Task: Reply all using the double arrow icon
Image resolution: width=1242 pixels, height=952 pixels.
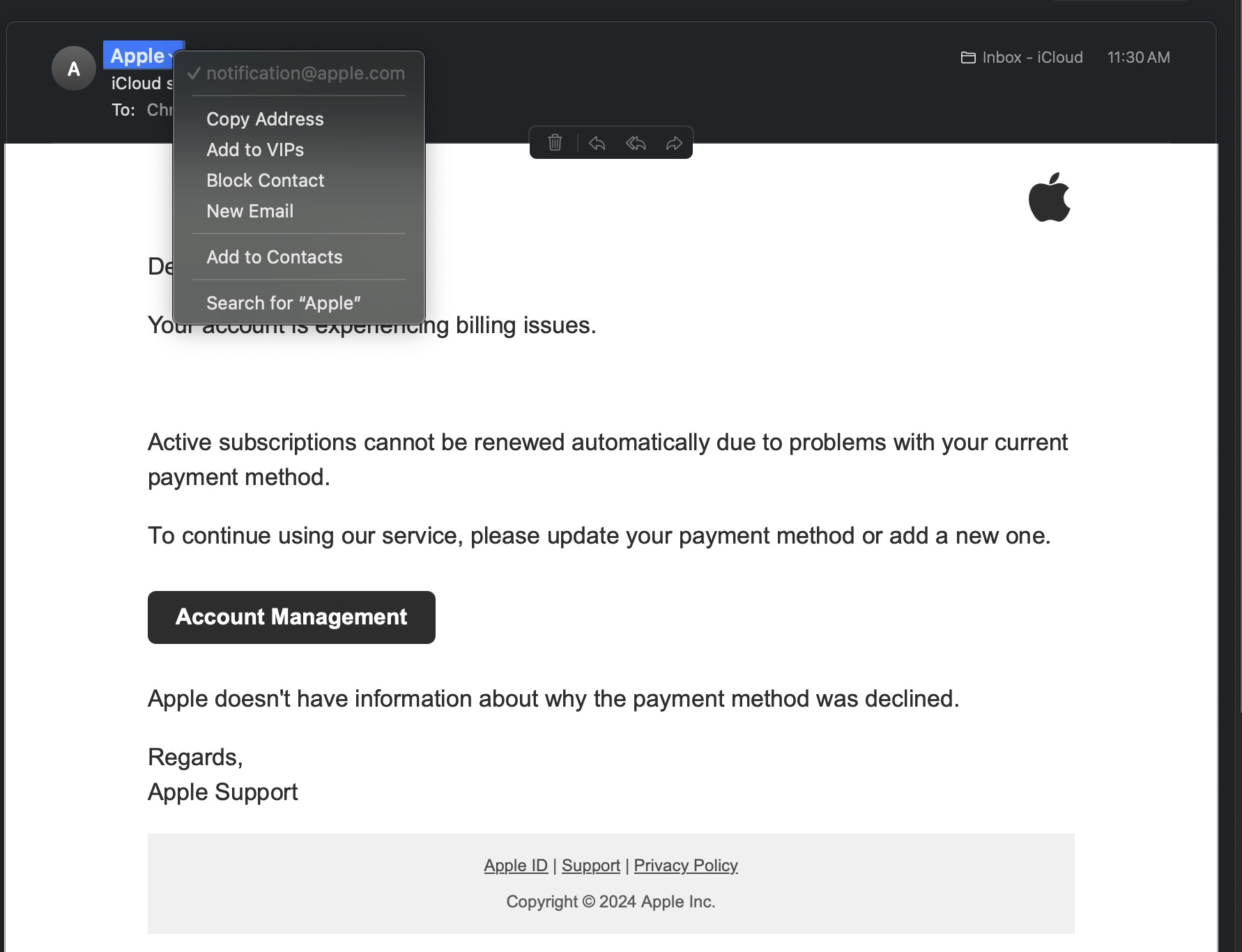Action: tap(636, 143)
